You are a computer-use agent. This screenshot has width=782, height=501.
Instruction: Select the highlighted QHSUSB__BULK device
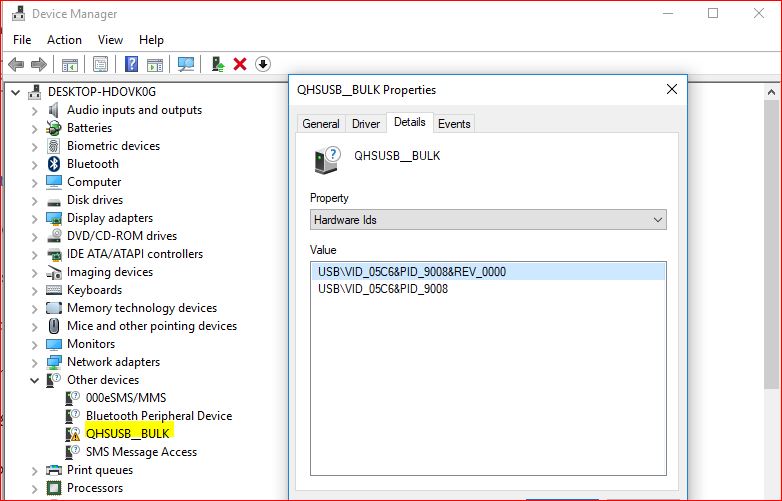(128, 433)
